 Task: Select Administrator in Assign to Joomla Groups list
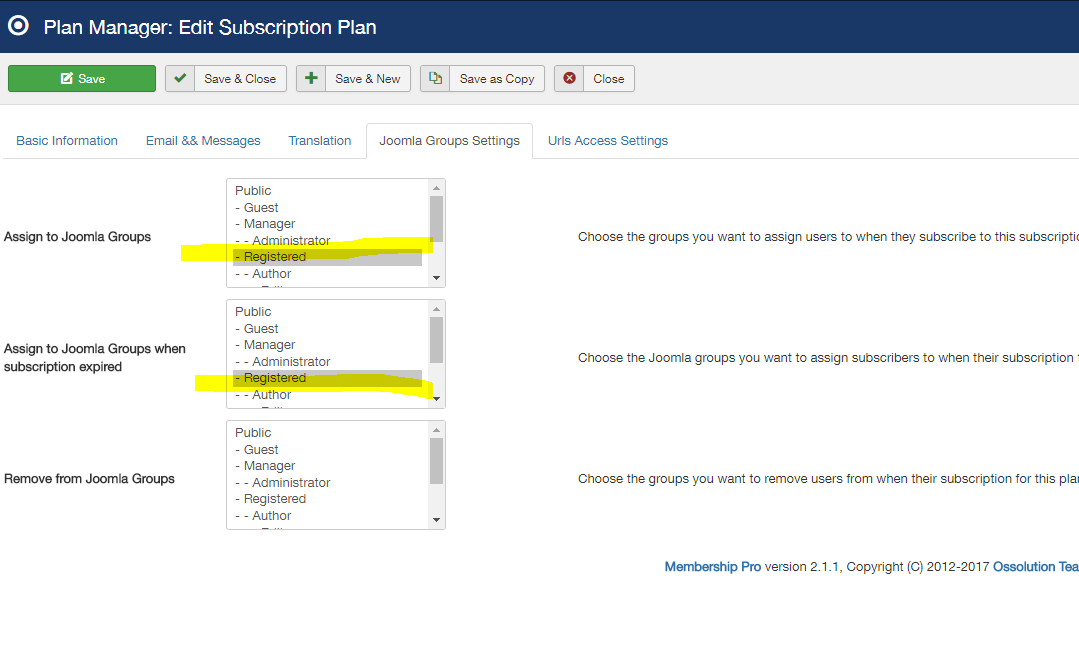tap(328, 240)
